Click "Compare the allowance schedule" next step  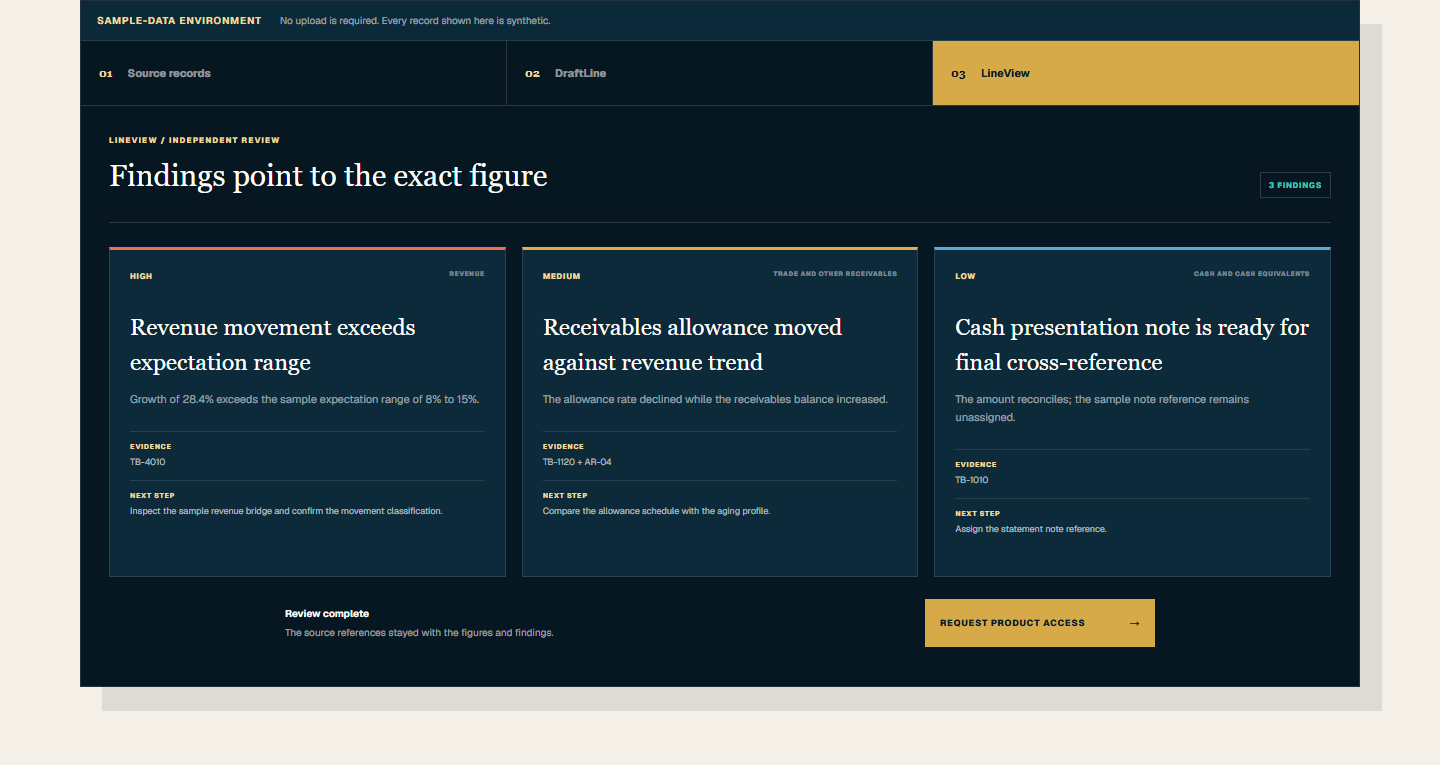pyautogui.click(x=656, y=511)
